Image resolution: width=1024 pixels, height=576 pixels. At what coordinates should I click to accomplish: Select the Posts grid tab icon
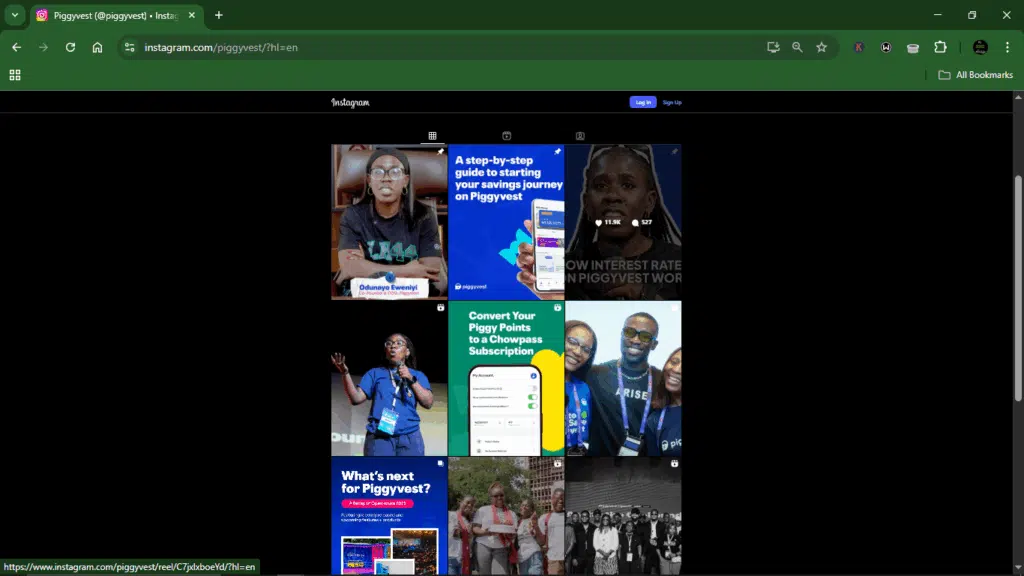(x=432, y=136)
